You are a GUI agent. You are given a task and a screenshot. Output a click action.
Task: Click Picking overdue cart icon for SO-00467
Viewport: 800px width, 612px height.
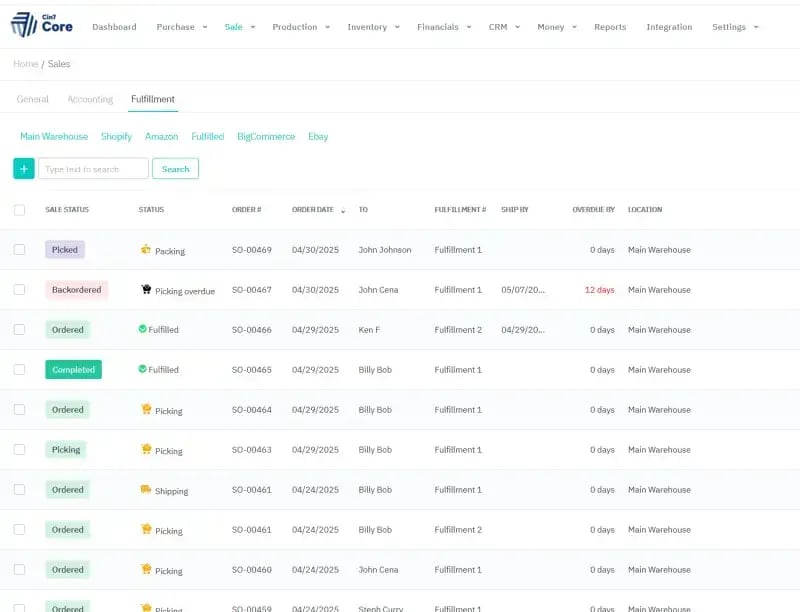146,289
